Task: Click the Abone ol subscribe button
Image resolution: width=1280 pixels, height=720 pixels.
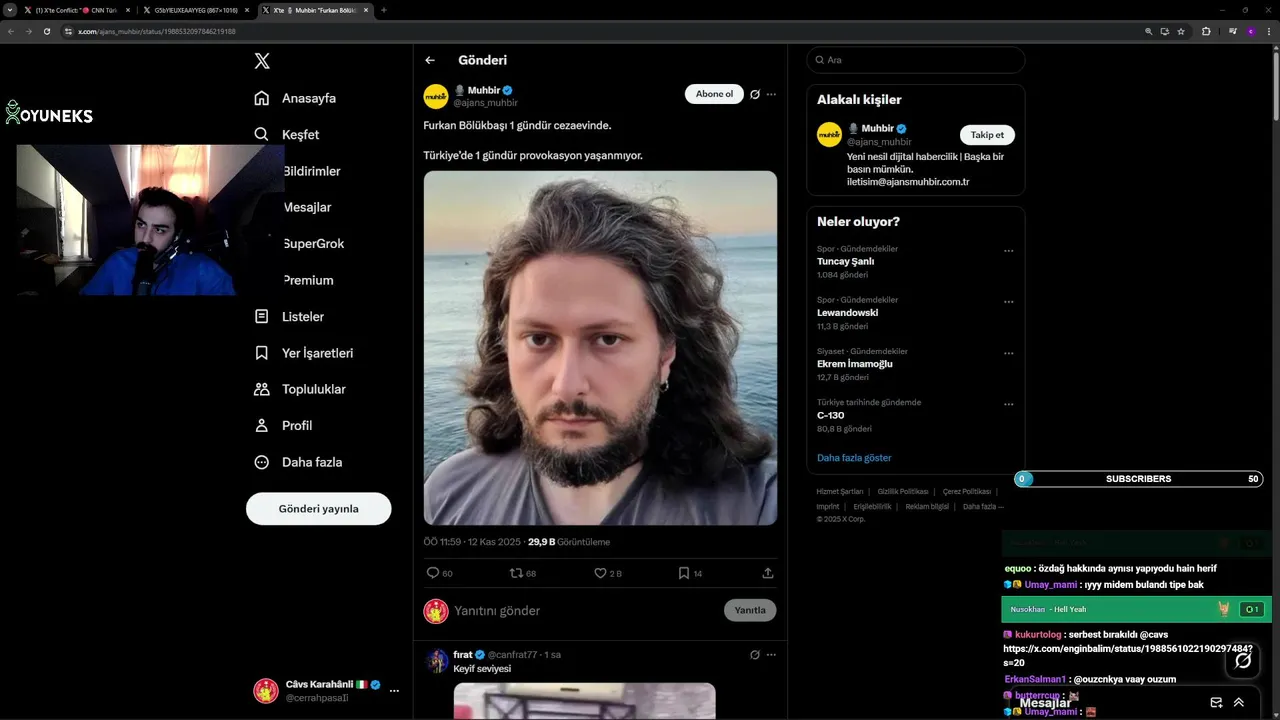Action: point(714,94)
